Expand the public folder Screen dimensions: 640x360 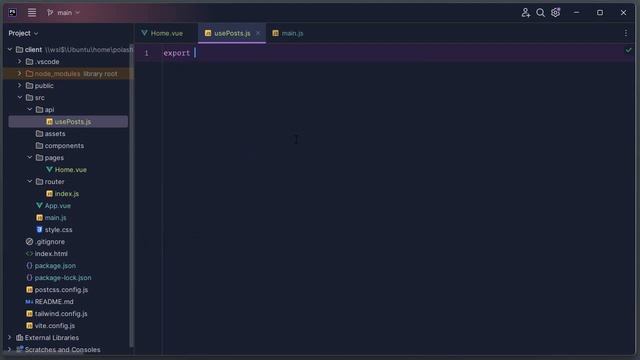(19, 85)
